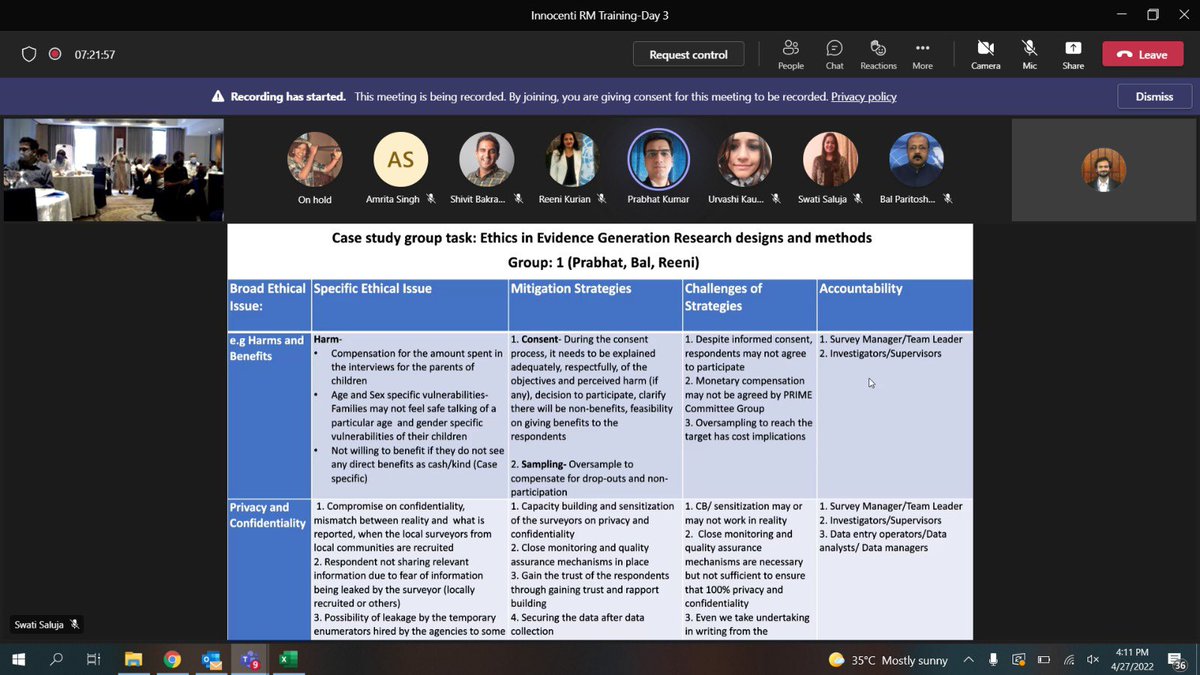Screen dimensions: 1200x675
Task: Open the Privacy policy link
Action: point(862,96)
